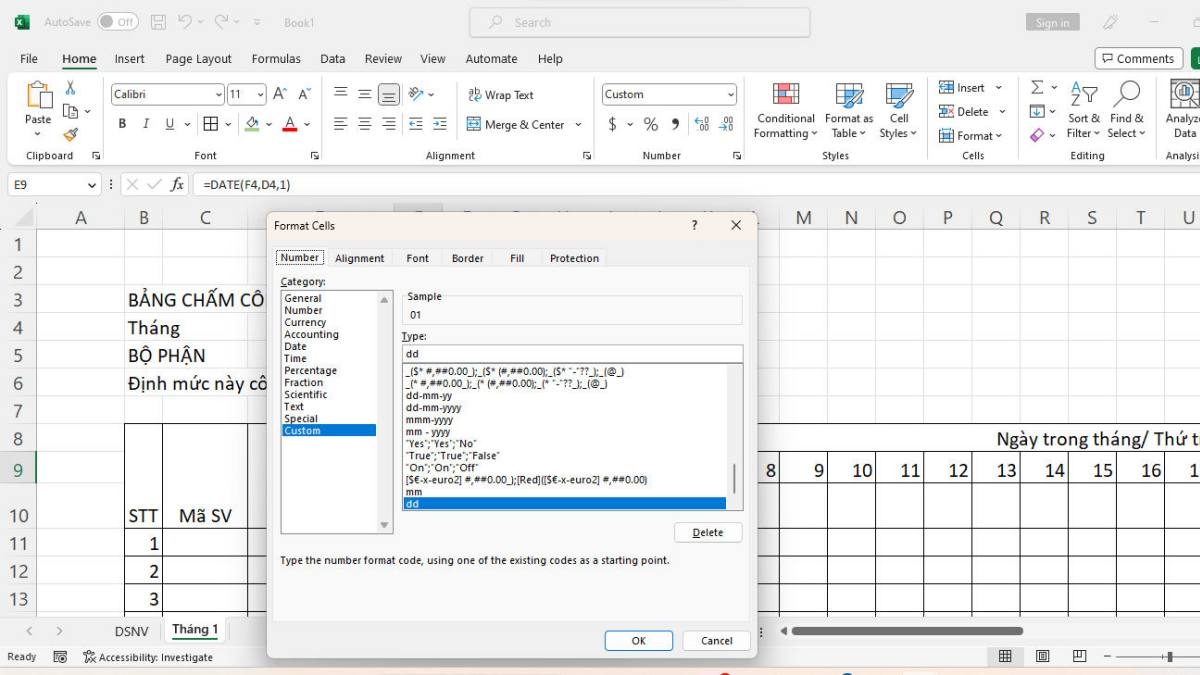This screenshot has height=675, width=1200.
Task: Open the Formulas ribbon tab
Action: [276, 59]
